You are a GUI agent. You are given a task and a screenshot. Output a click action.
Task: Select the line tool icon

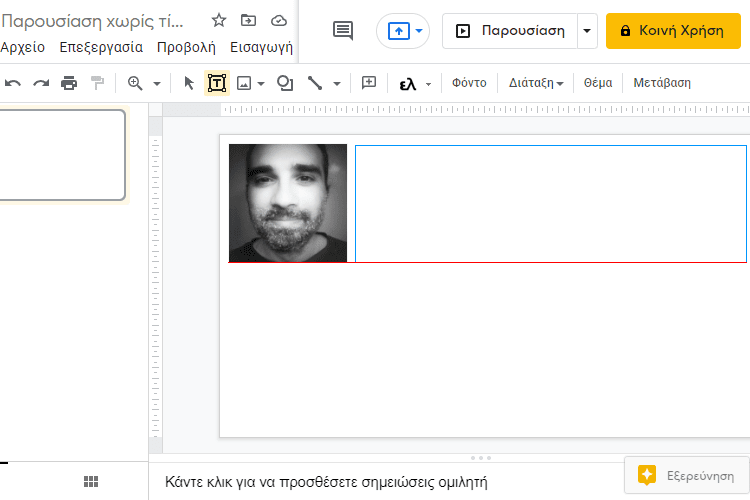coord(314,83)
